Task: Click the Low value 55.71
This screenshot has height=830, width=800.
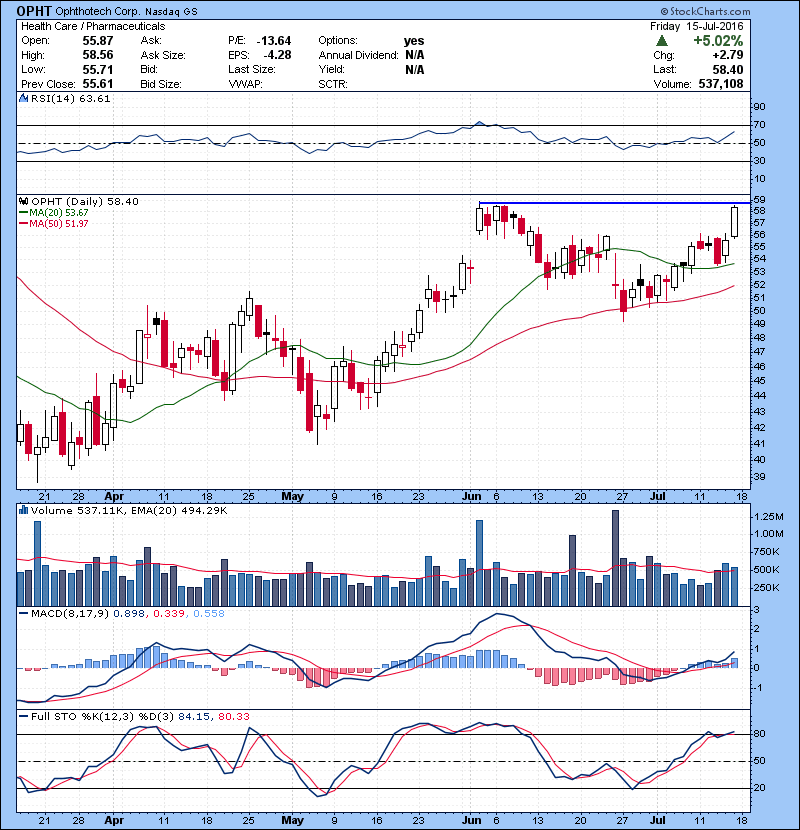Action: tap(98, 69)
